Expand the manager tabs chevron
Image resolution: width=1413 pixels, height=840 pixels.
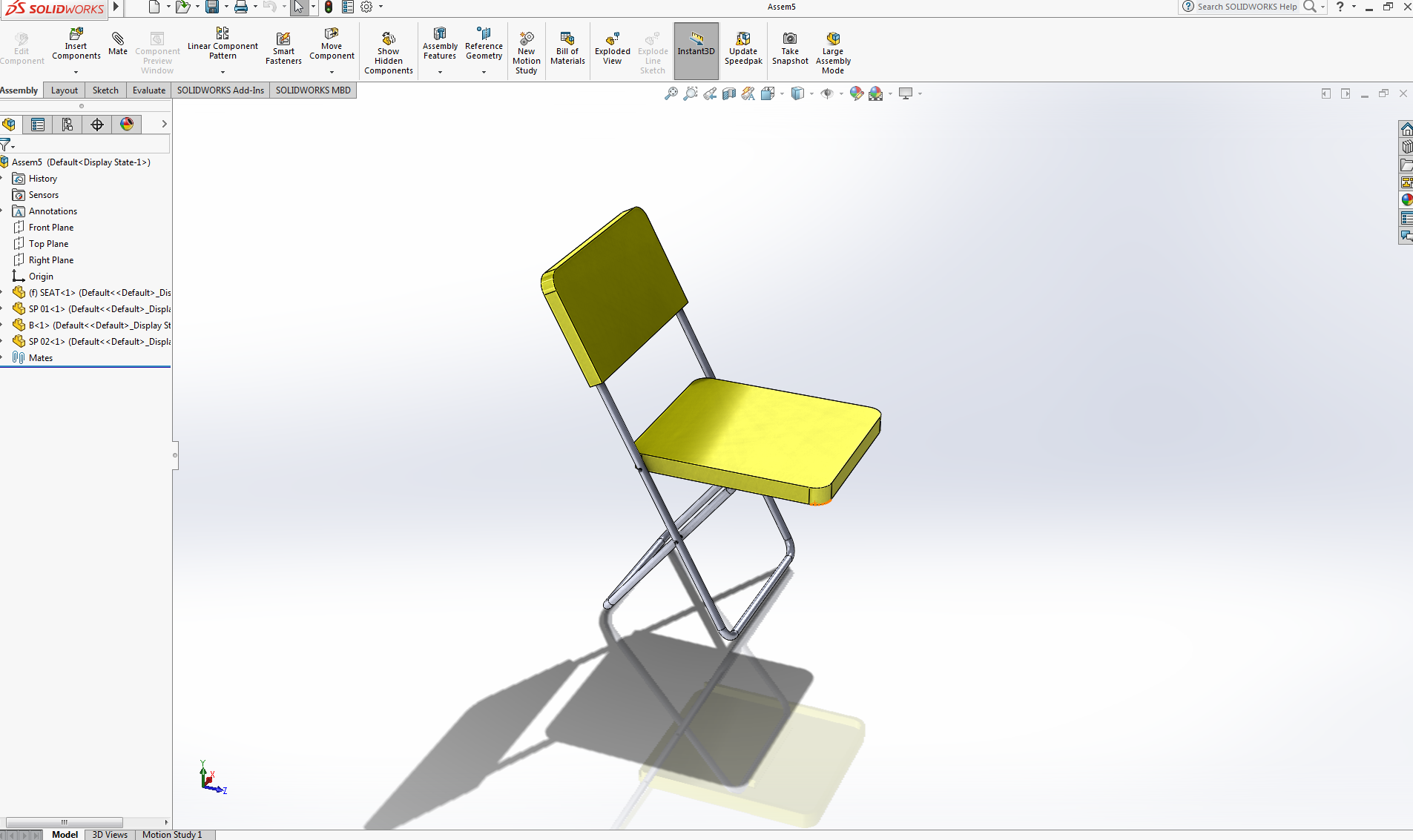coord(164,124)
